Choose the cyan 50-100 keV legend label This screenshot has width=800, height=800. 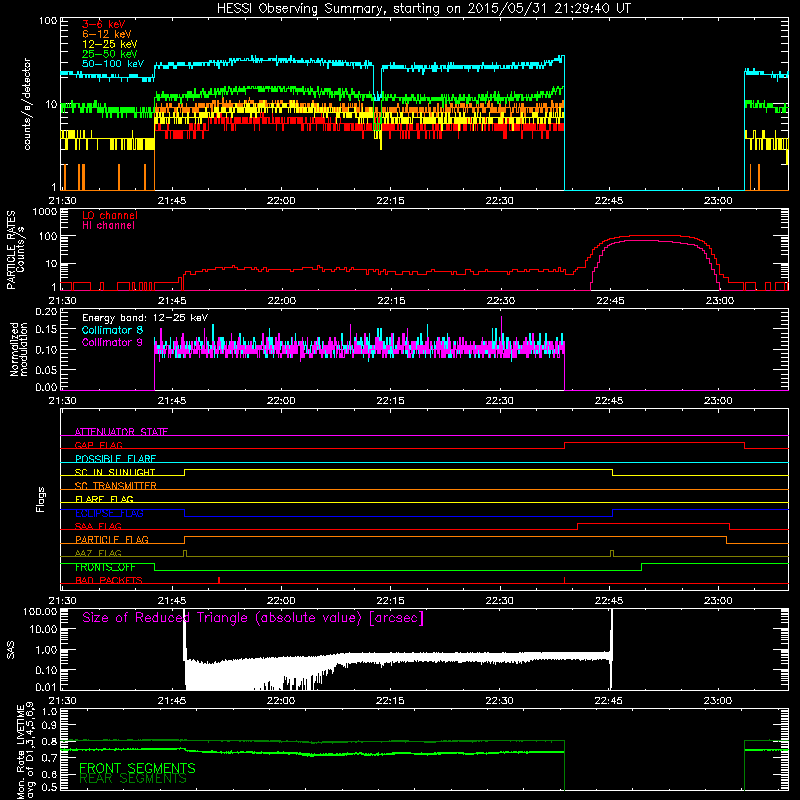click(113, 64)
